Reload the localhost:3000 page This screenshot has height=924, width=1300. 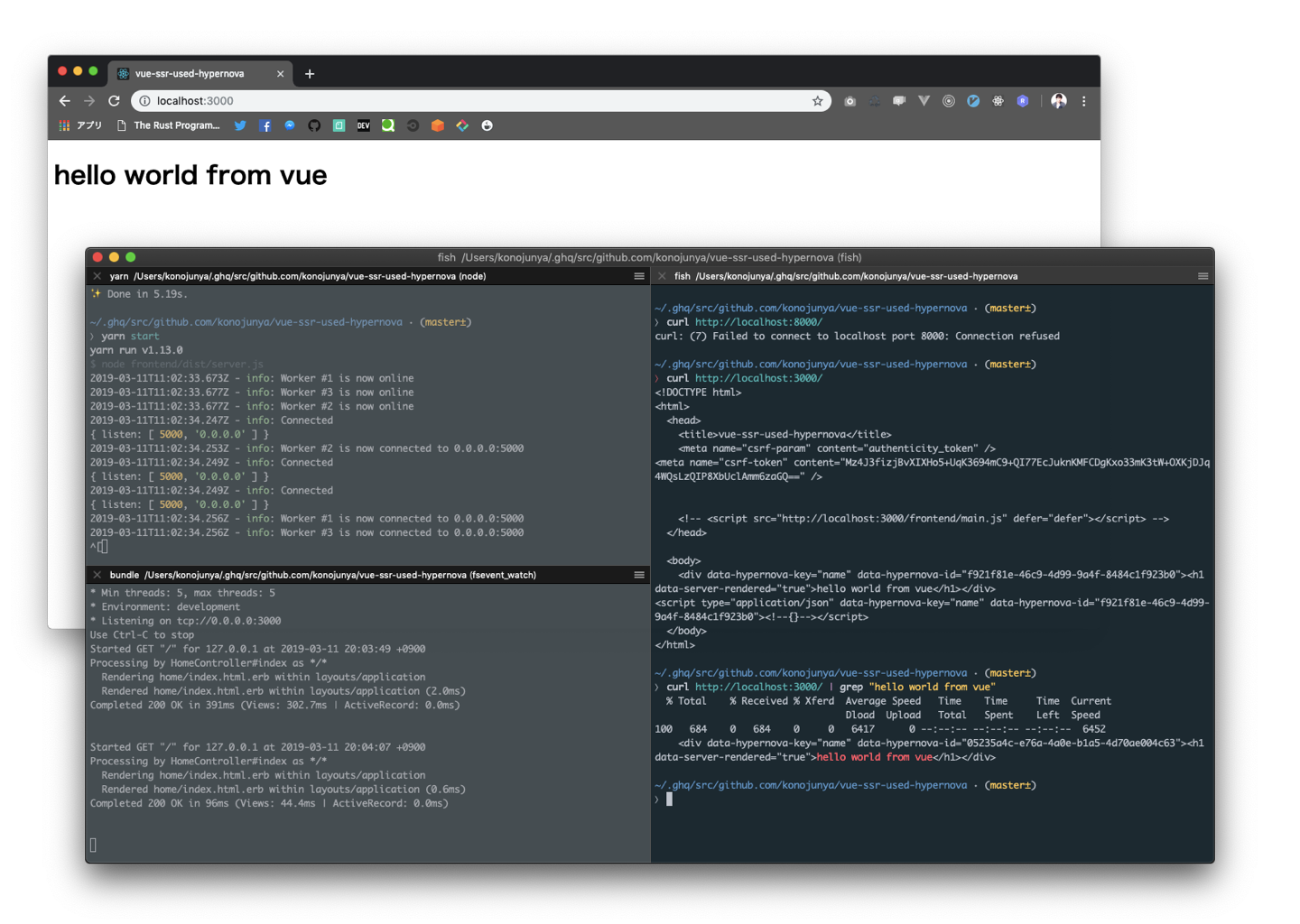coord(114,101)
